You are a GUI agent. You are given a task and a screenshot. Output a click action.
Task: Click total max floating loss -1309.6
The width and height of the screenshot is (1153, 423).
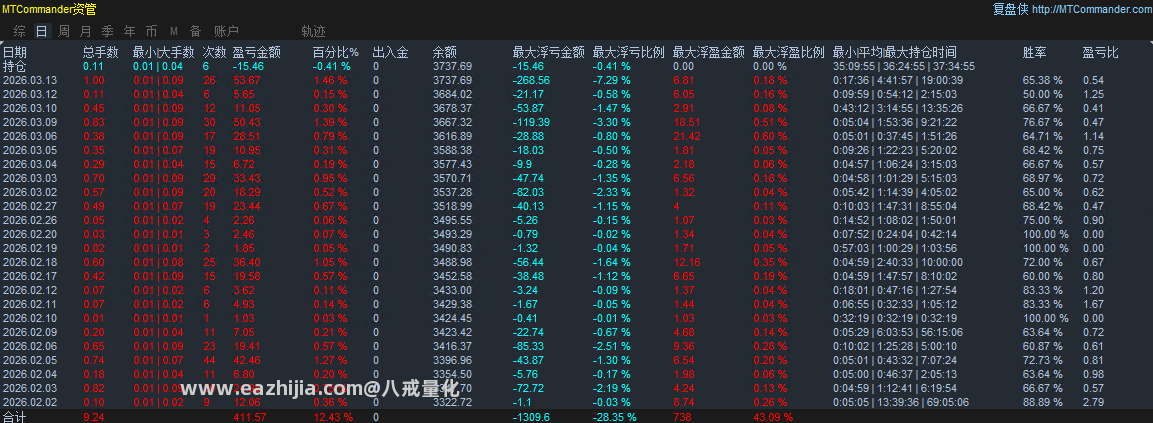530,417
